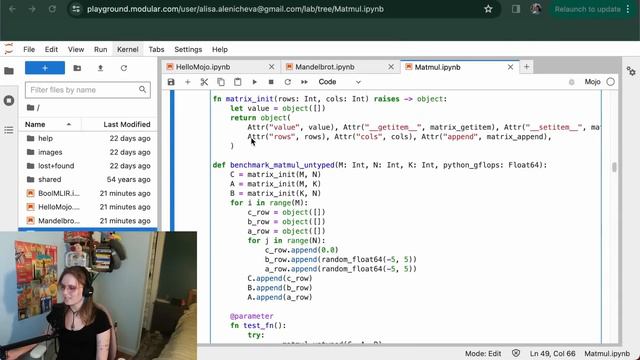Click the notebook trust shield icon

point(516,353)
